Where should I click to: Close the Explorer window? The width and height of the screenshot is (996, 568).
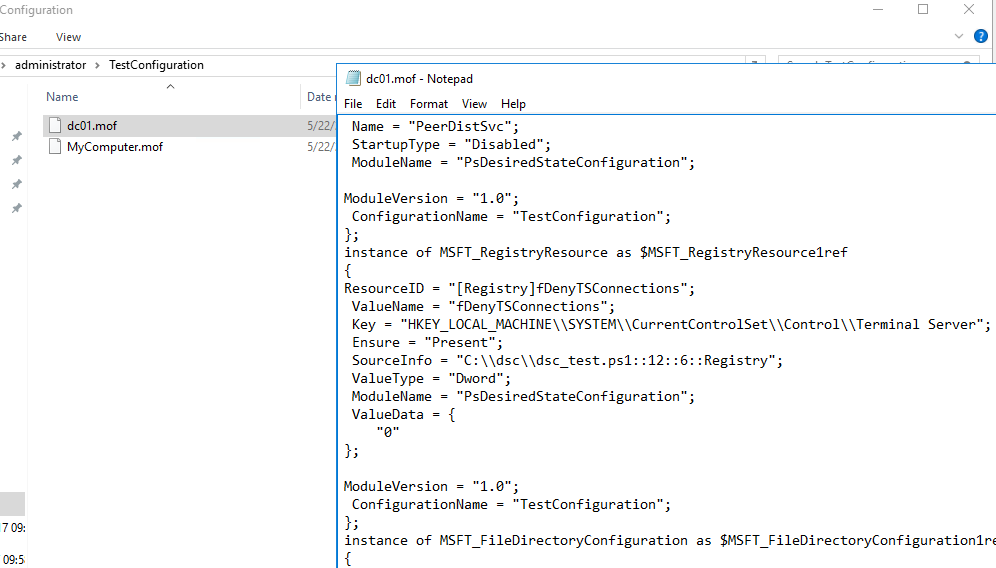click(969, 10)
